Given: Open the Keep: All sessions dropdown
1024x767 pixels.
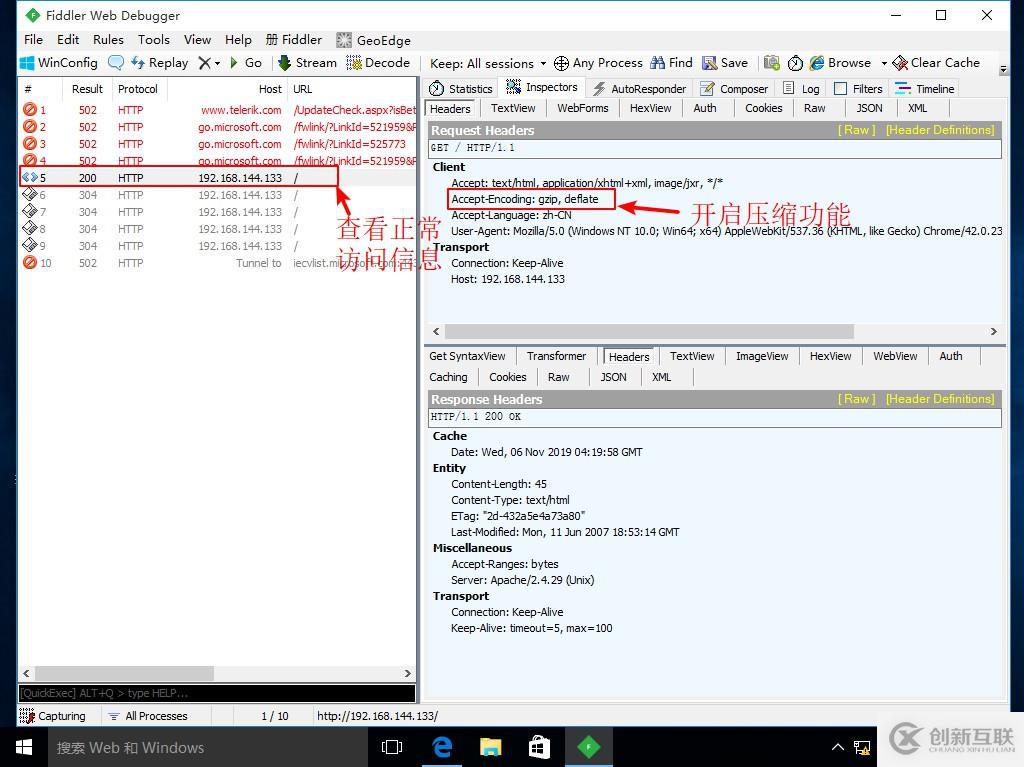Looking at the screenshot, I should coord(488,63).
